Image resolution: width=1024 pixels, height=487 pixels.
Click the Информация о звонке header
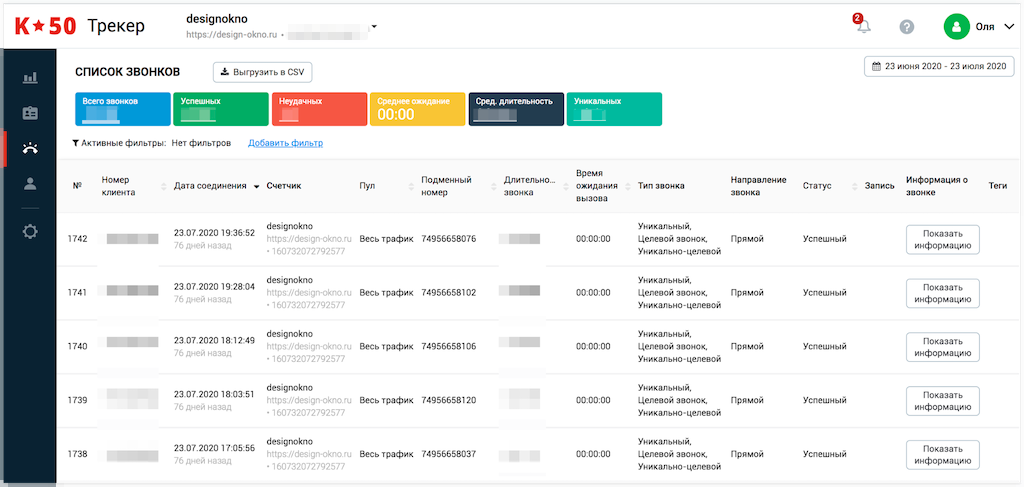(936, 186)
